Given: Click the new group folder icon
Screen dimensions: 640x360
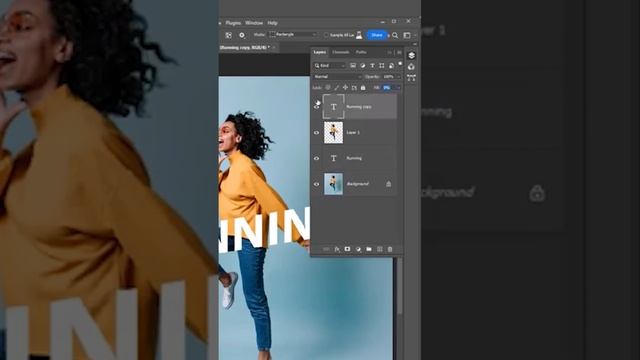Looking at the screenshot, I should click(x=369, y=249).
